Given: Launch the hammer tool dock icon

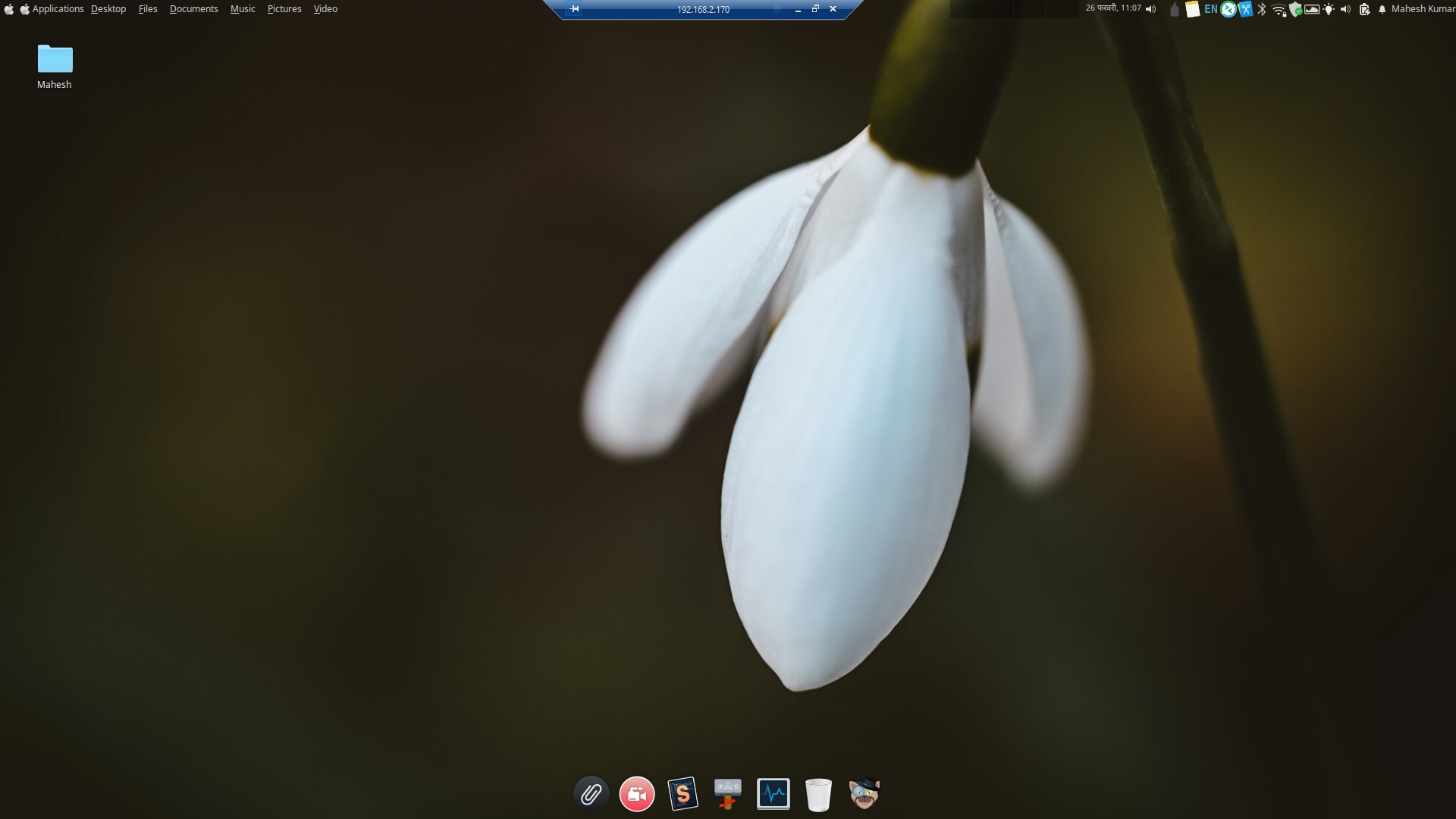Looking at the screenshot, I should [x=728, y=794].
